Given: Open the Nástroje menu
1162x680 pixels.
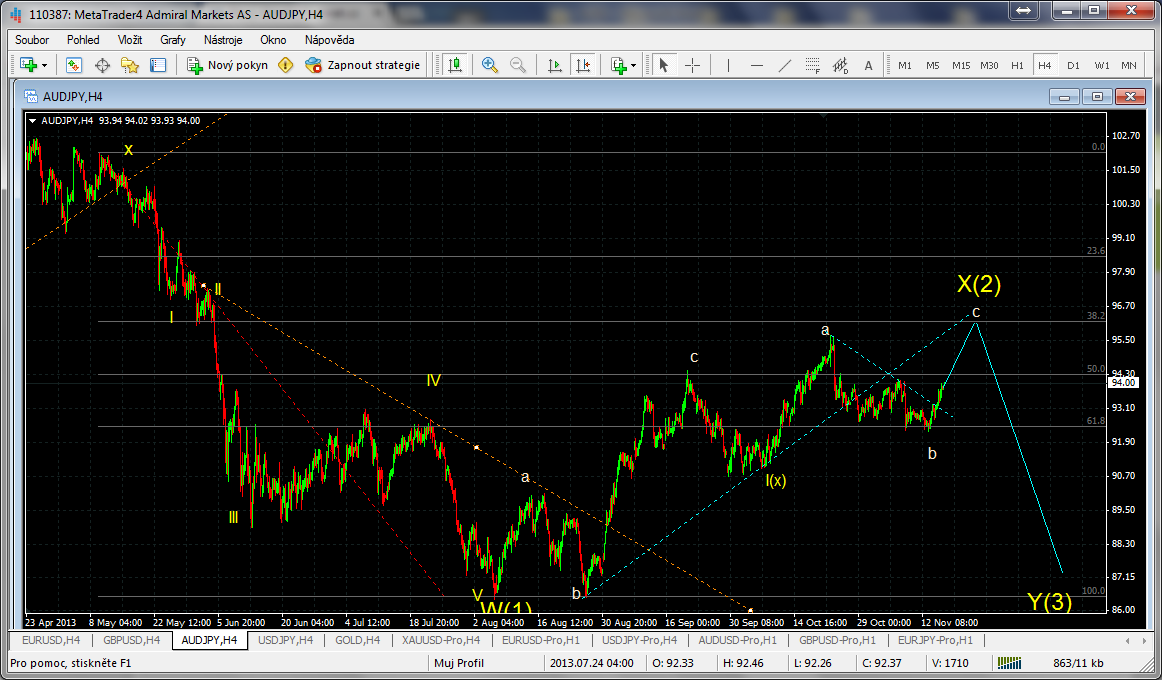Looking at the screenshot, I should pyautogui.click(x=223, y=40).
